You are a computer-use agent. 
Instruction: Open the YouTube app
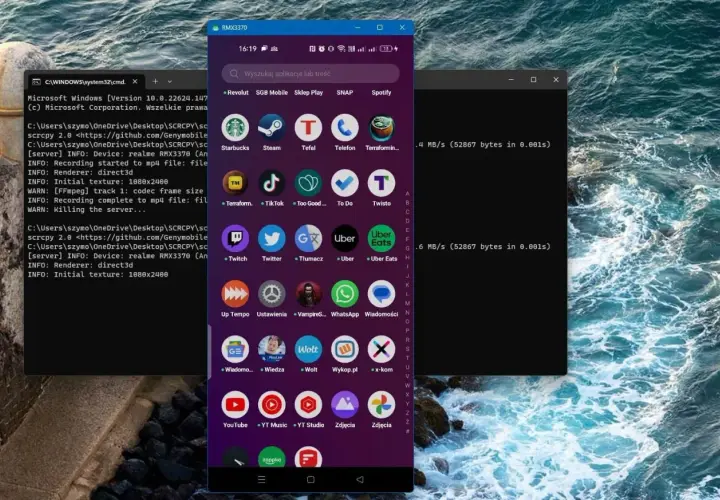click(x=235, y=404)
